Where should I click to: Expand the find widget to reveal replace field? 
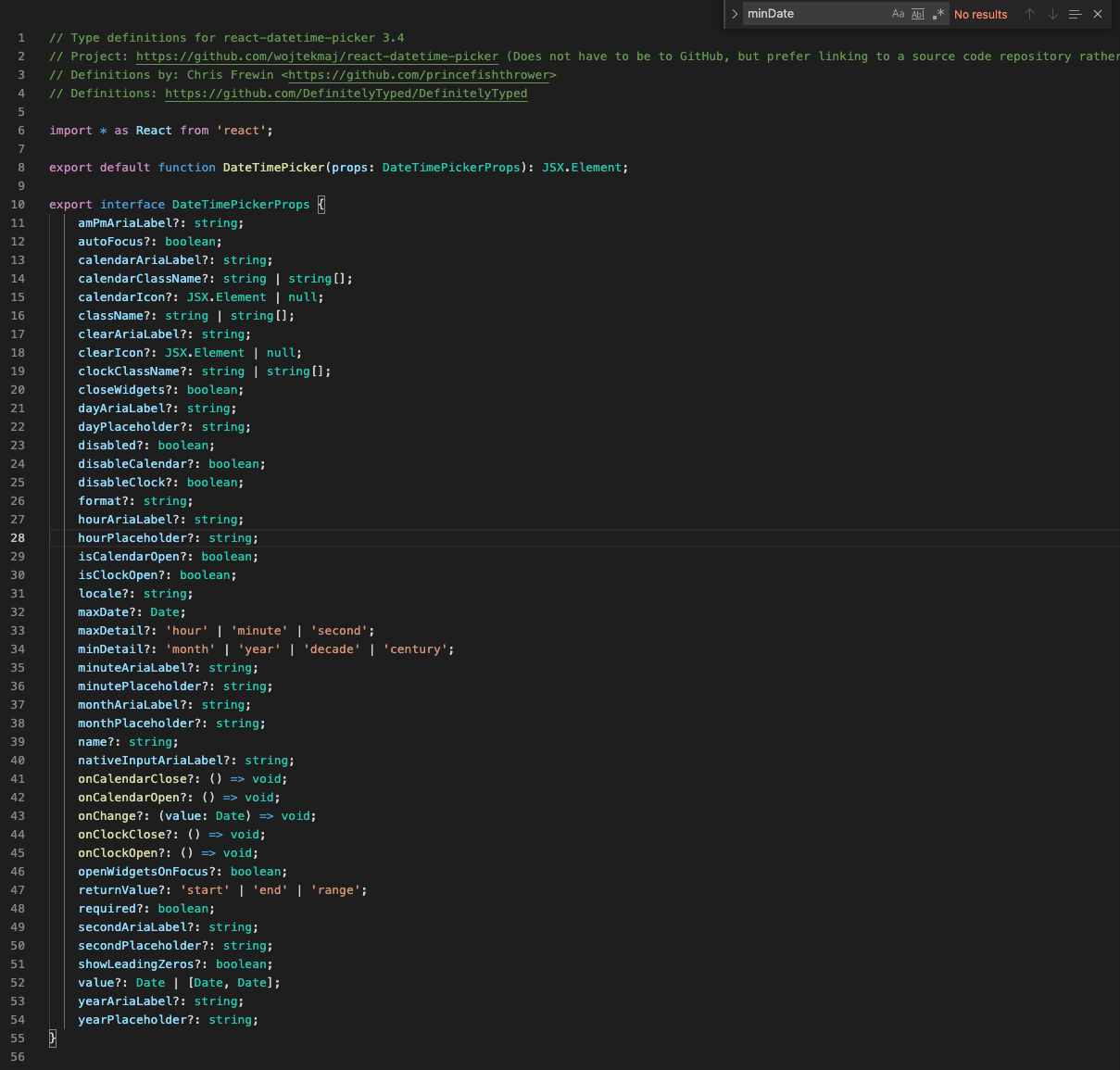(x=734, y=14)
